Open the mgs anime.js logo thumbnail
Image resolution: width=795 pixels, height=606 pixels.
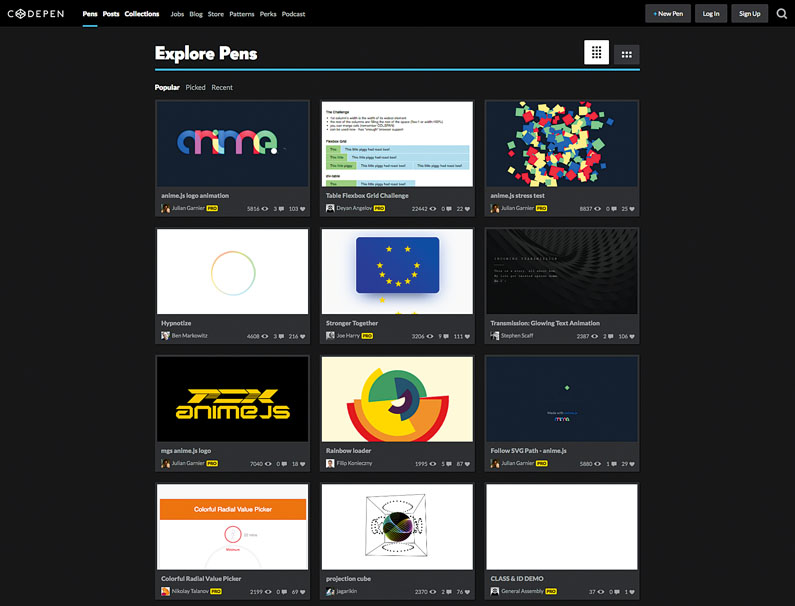click(233, 399)
